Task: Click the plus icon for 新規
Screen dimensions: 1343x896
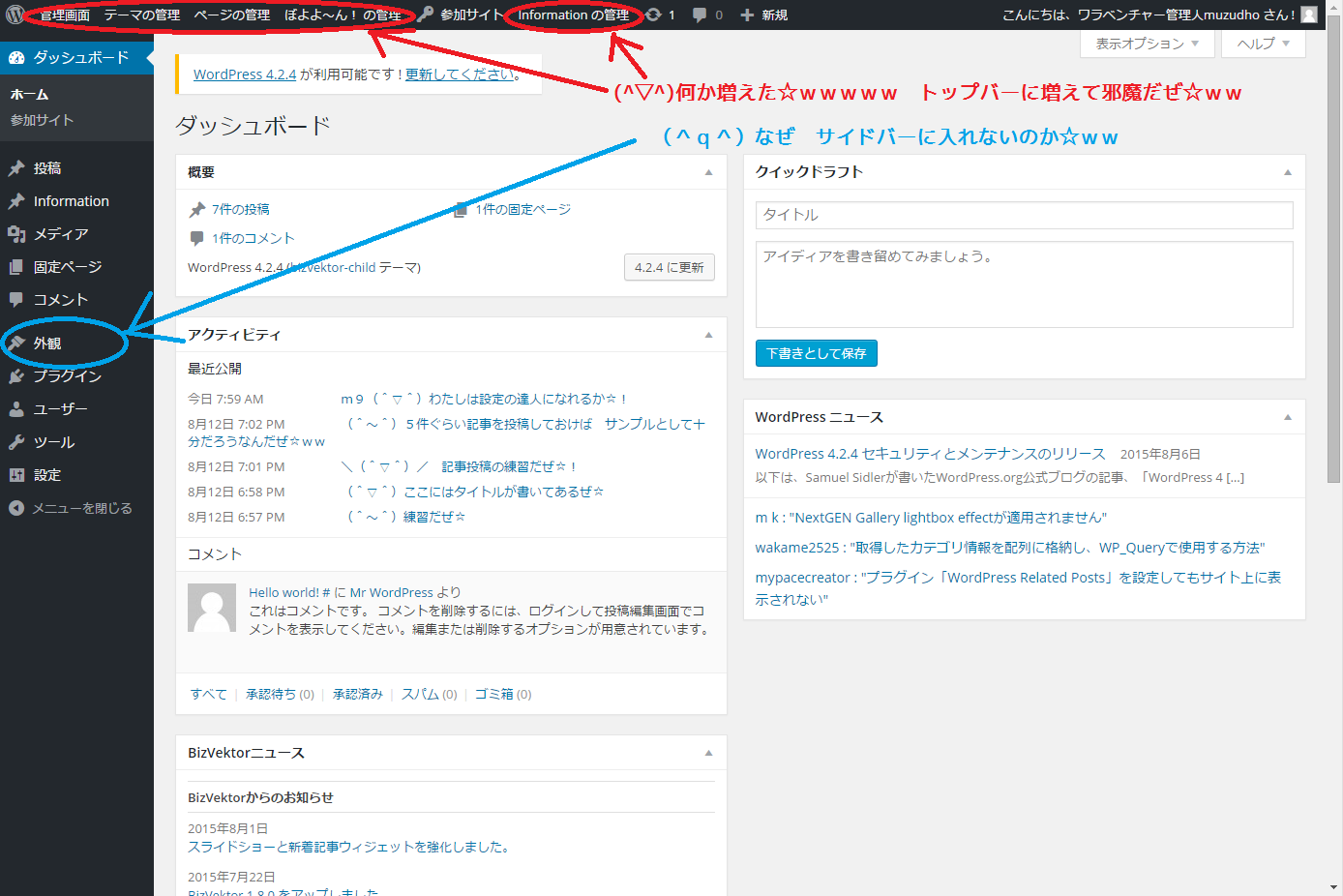Action: (747, 15)
